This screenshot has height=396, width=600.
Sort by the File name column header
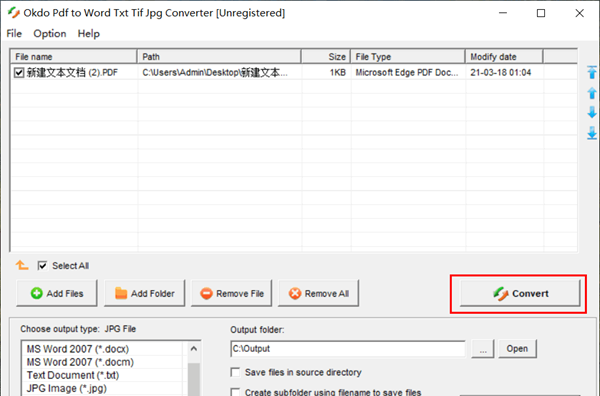tap(73, 57)
